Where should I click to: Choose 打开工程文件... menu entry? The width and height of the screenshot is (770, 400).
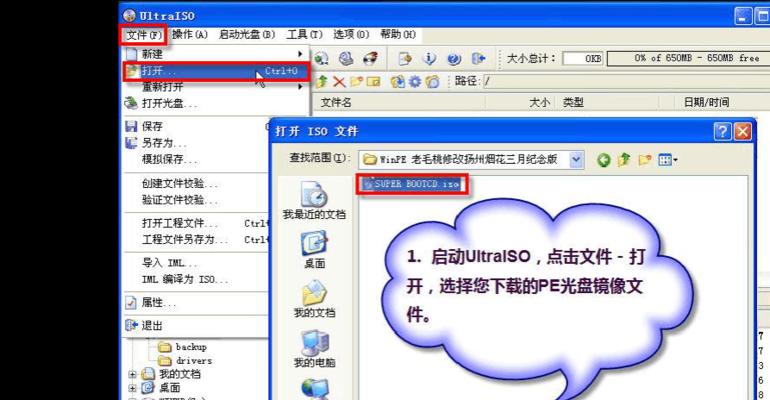pos(195,223)
